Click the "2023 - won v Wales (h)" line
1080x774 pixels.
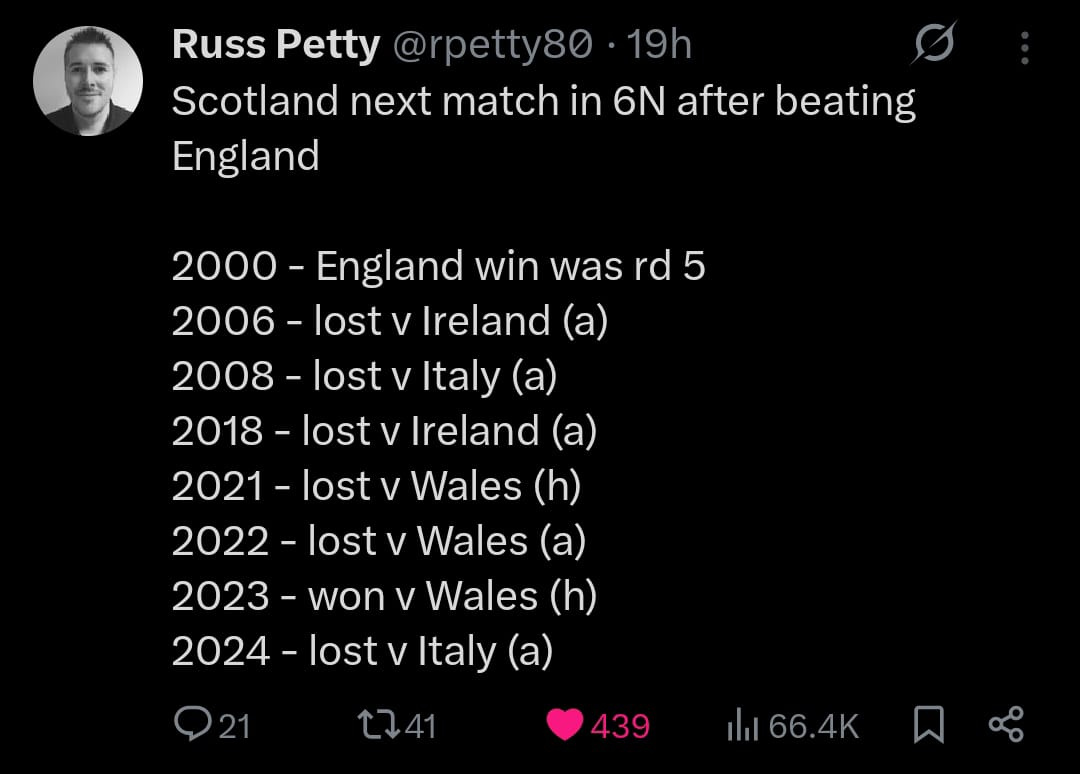[x=384, y=596]
